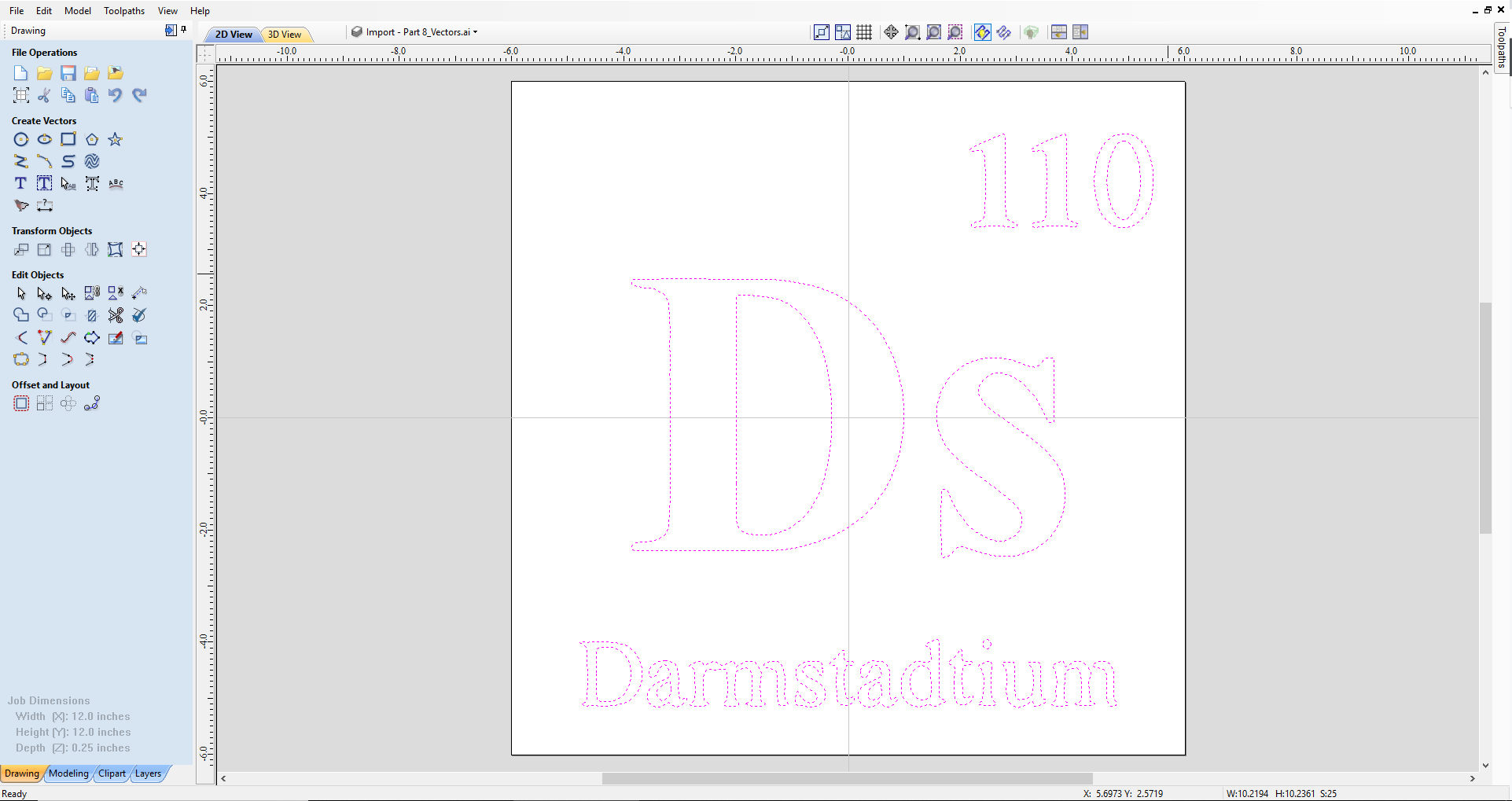
Task: Select the Dimension measuring tool
Action: pos(45,205)
